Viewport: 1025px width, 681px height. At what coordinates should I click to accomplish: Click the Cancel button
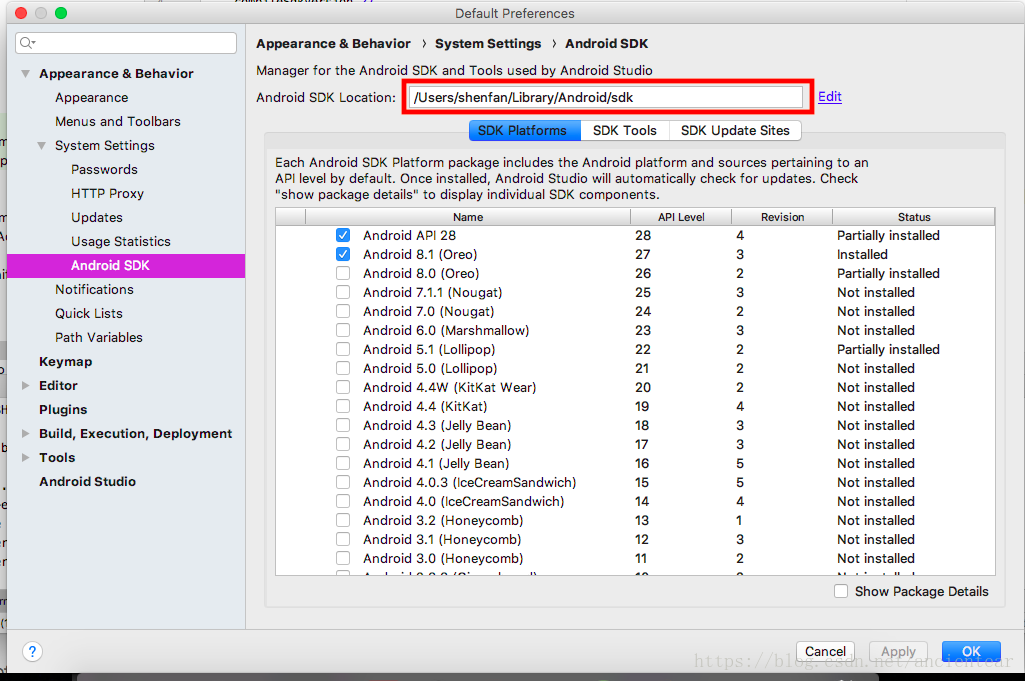(x=825, y=651)
